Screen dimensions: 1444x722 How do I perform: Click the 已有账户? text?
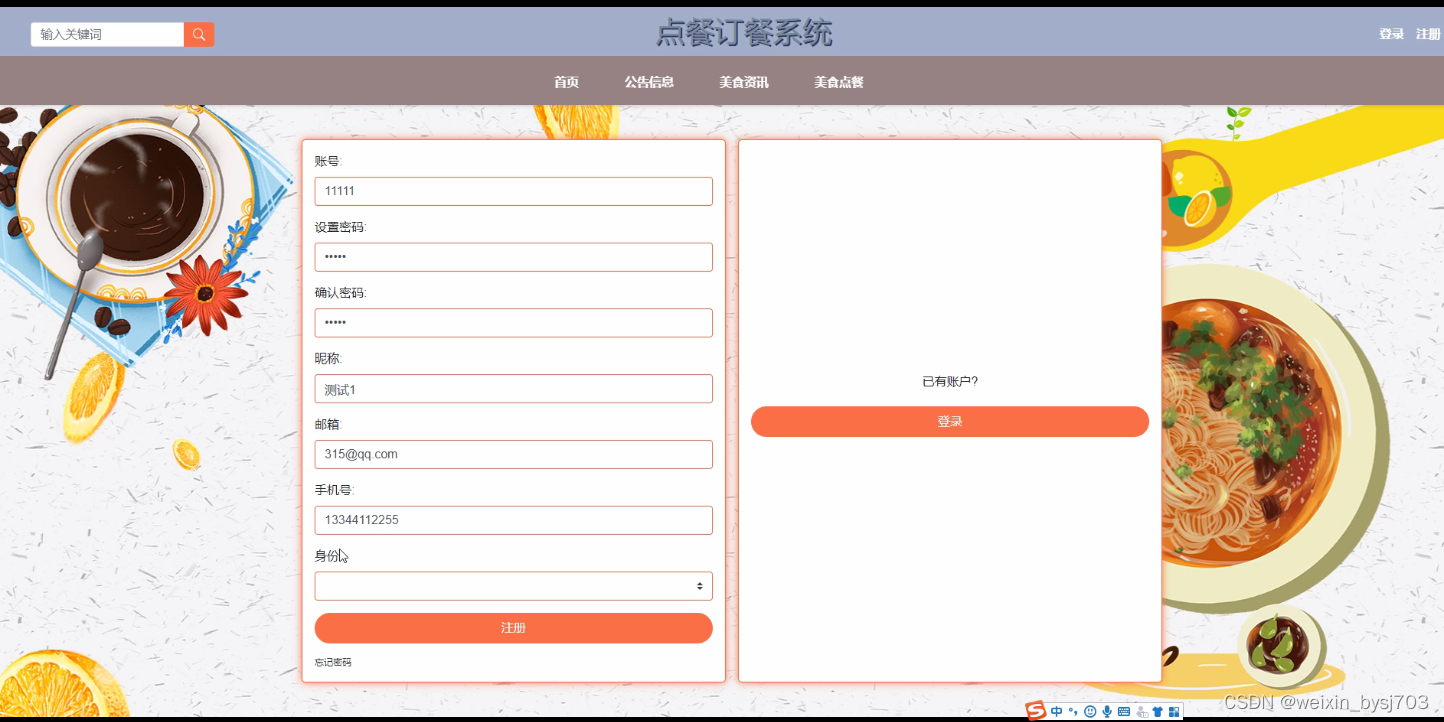(950, 381)
